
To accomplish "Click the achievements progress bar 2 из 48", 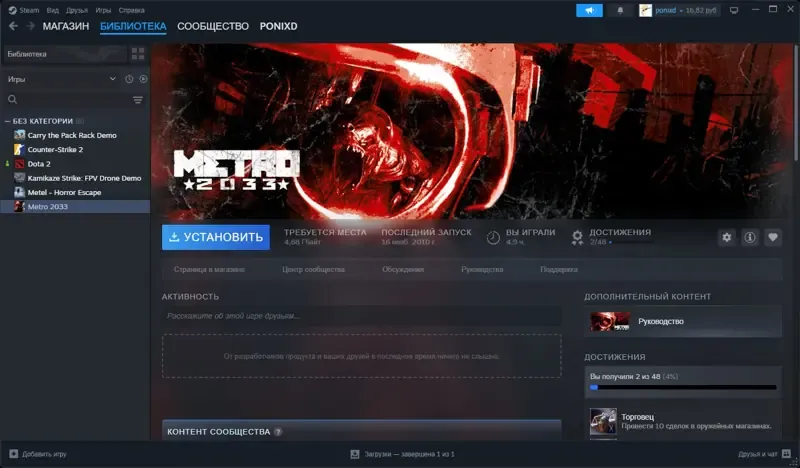I will coord(683,387).
